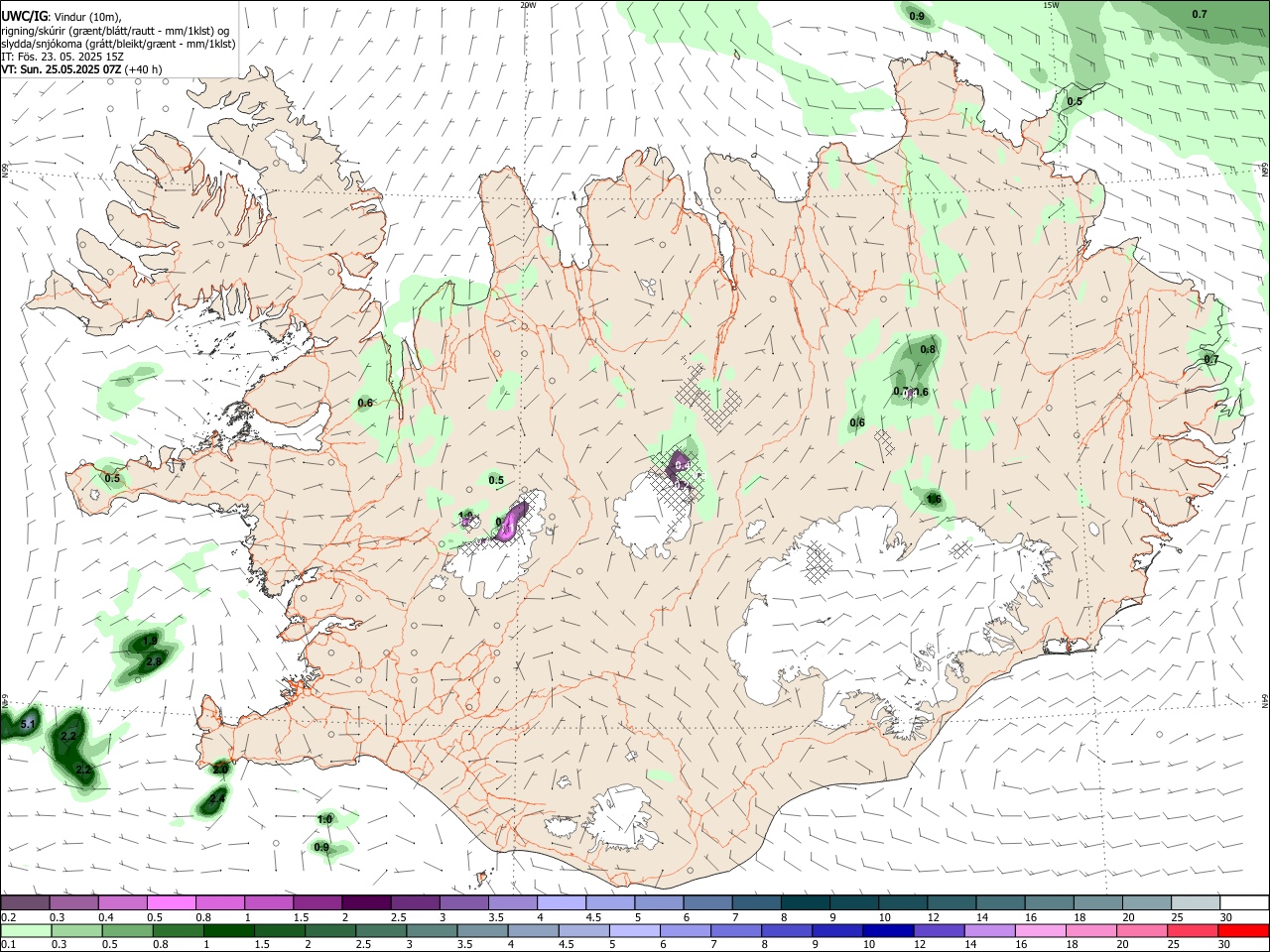The image size is (1270, 952).
Task: Click the red 30 swatch in rain legend
Action: pos(1245,930)
